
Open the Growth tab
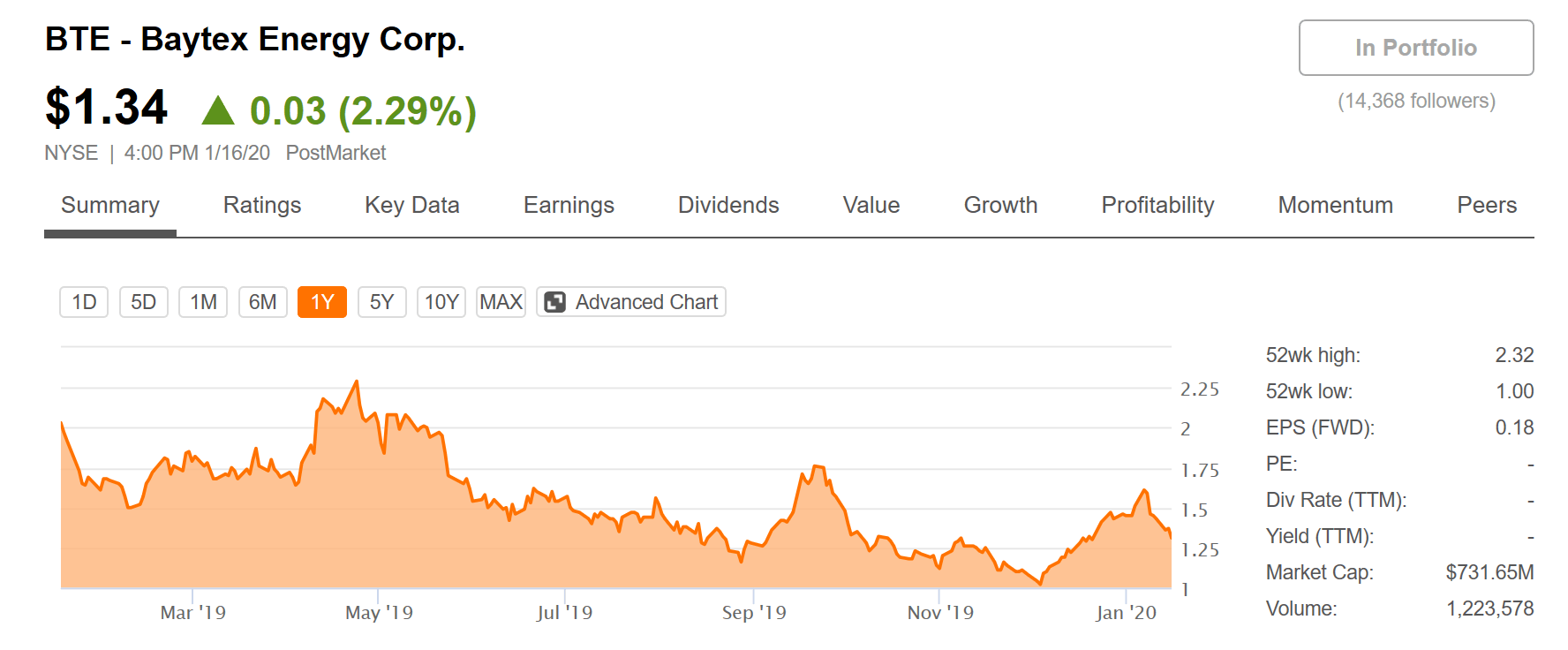(x=1000, y=205)
